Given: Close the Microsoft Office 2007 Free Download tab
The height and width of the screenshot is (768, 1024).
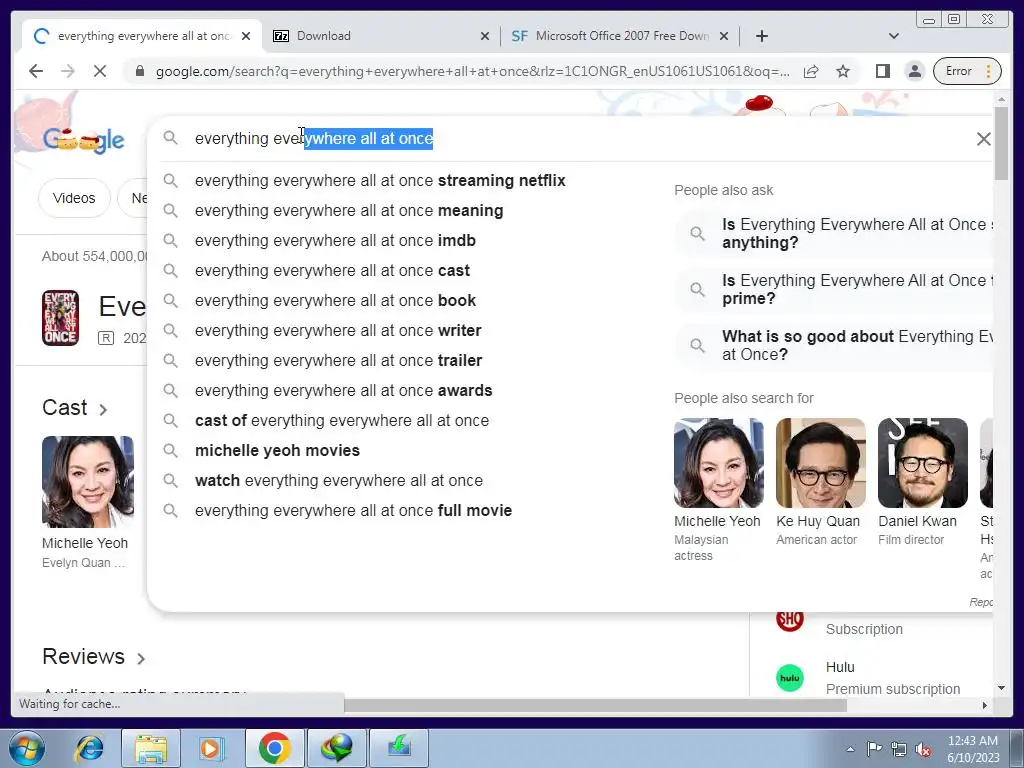Looking at the screenshot, I should click(724, 36).
